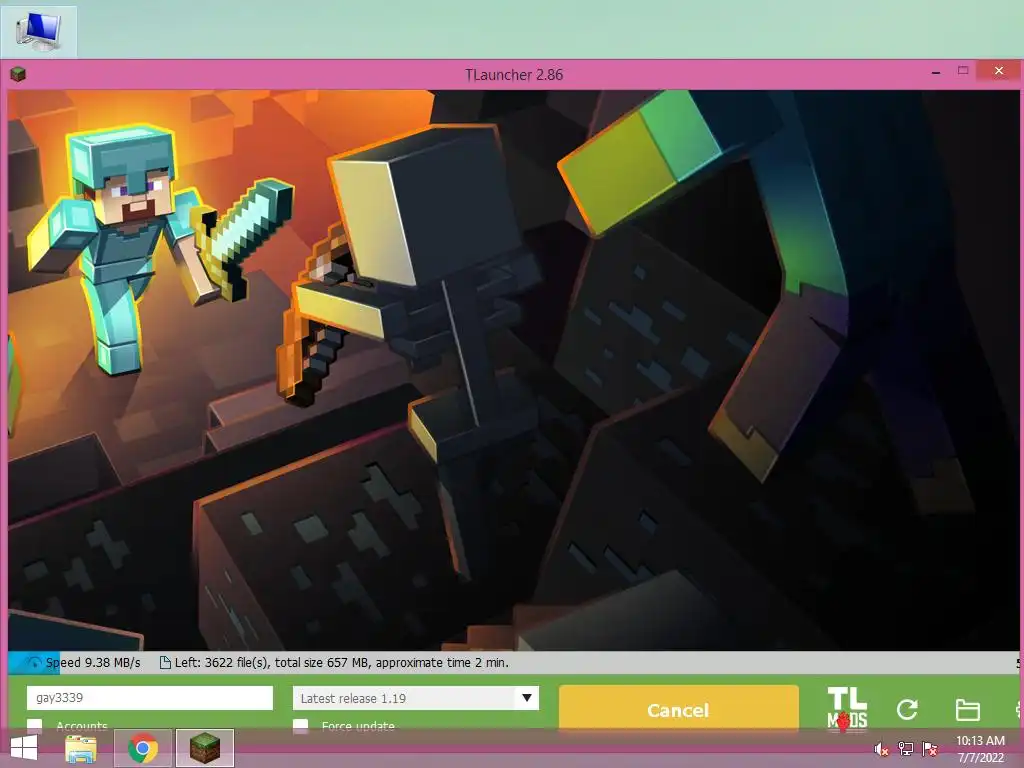Viewport: 1024px width, 768px height.
Task: Click the download progress bar
Action: click(513, 663)
